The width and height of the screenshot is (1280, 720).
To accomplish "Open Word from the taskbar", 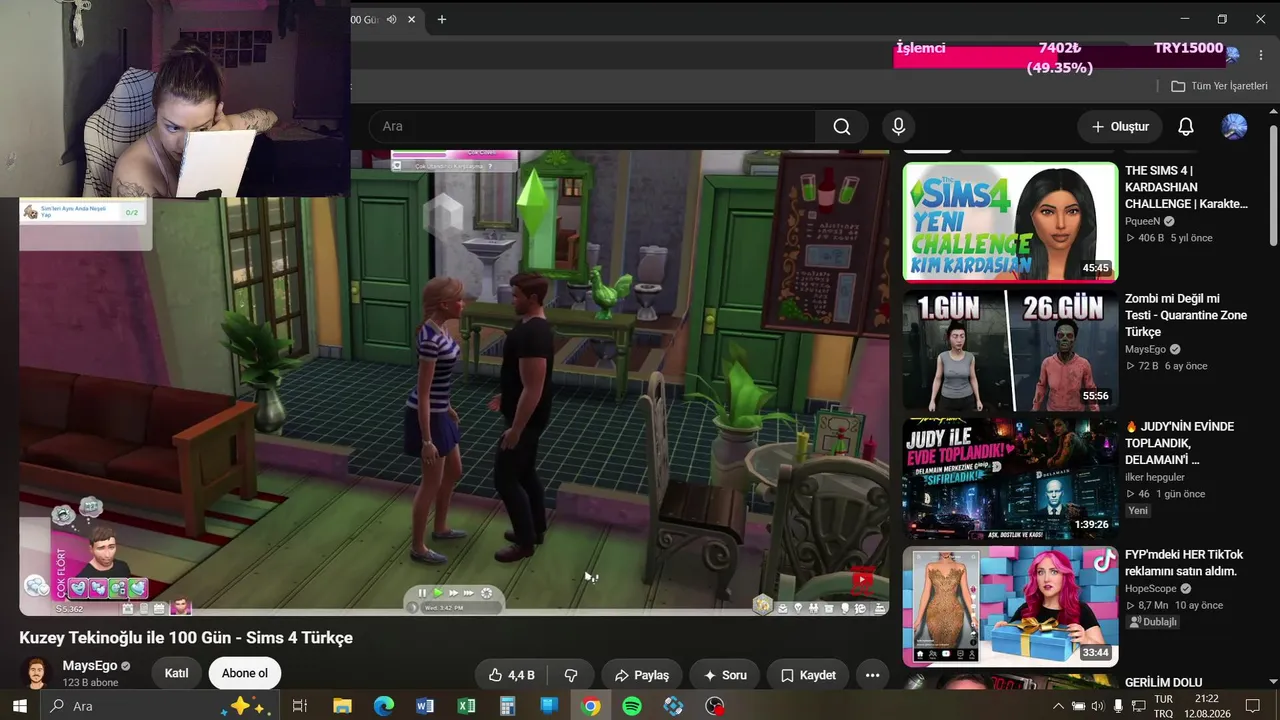I will click(x=425, y=706).
